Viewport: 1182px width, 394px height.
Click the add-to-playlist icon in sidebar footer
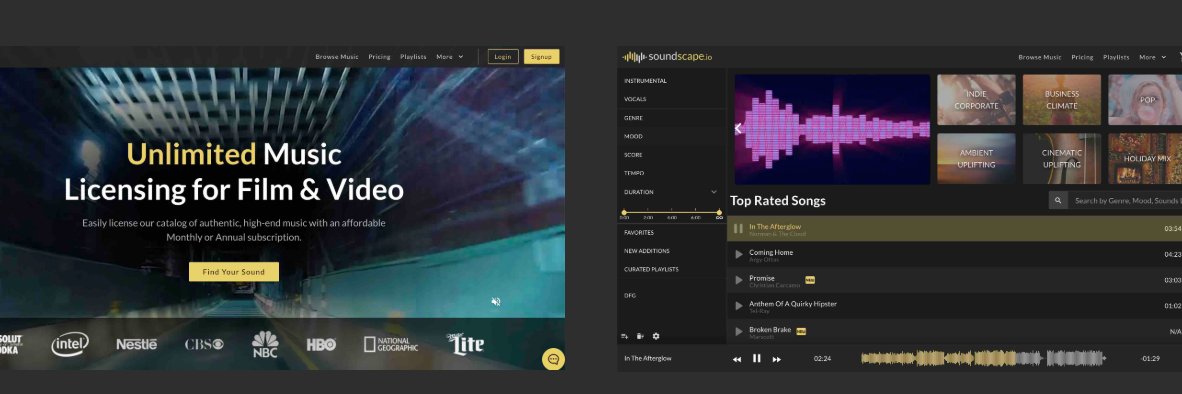[624, 336]
